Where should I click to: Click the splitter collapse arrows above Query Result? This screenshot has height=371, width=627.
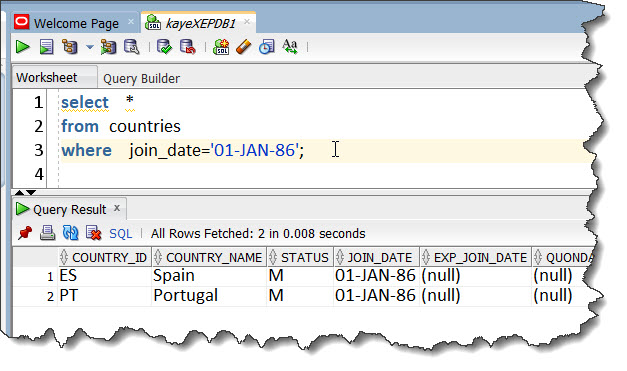click(x=26, y=192)
